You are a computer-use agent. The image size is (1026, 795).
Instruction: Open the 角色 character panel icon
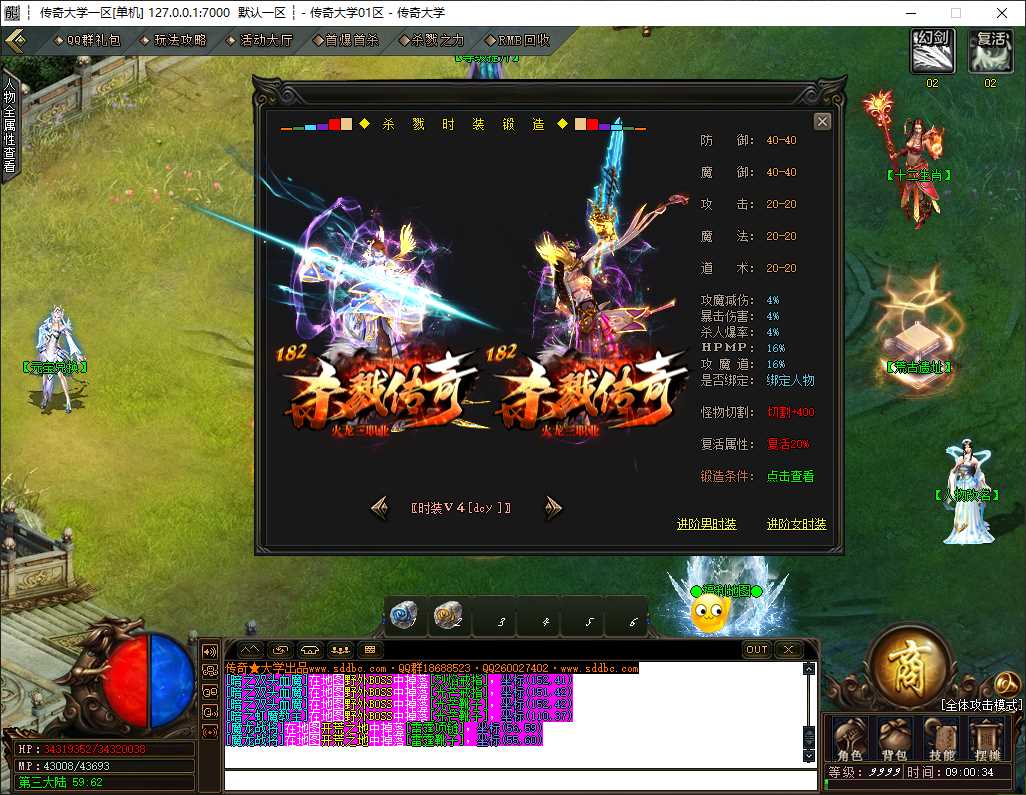click(x=849, y=738)
